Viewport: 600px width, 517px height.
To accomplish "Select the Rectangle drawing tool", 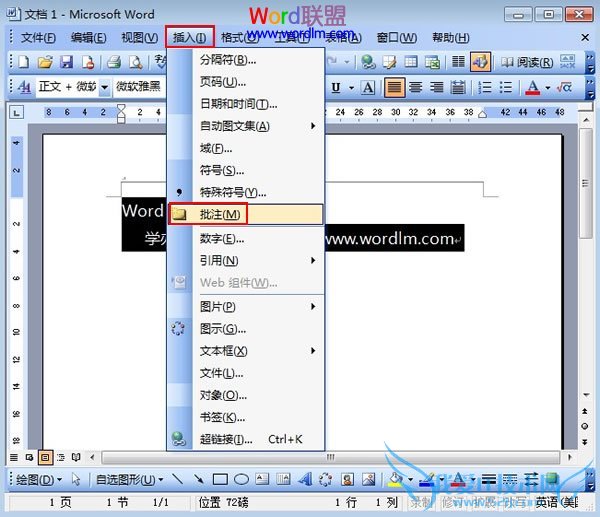I will 220,479.
